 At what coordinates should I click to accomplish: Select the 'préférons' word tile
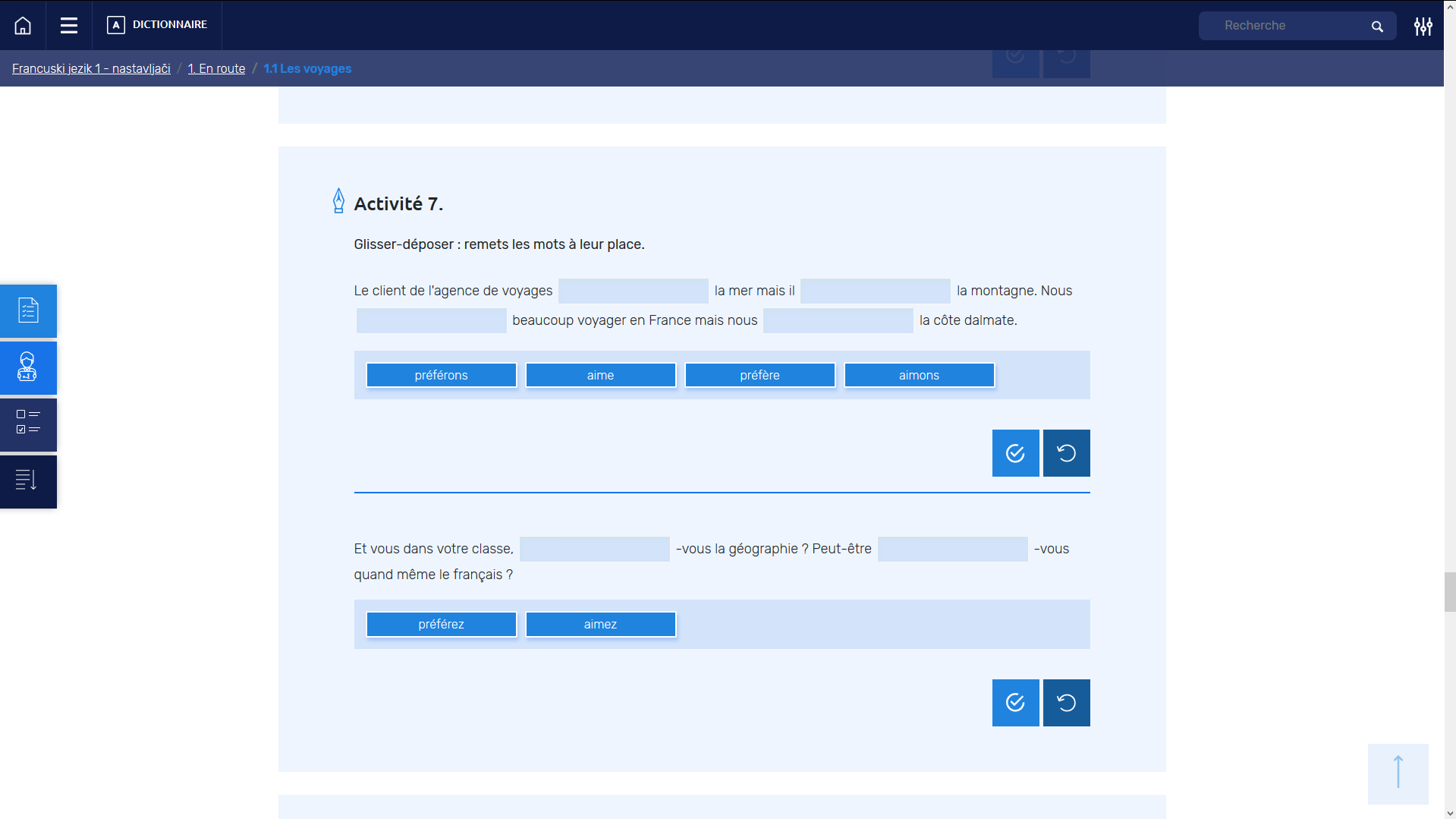coord(441,375)
